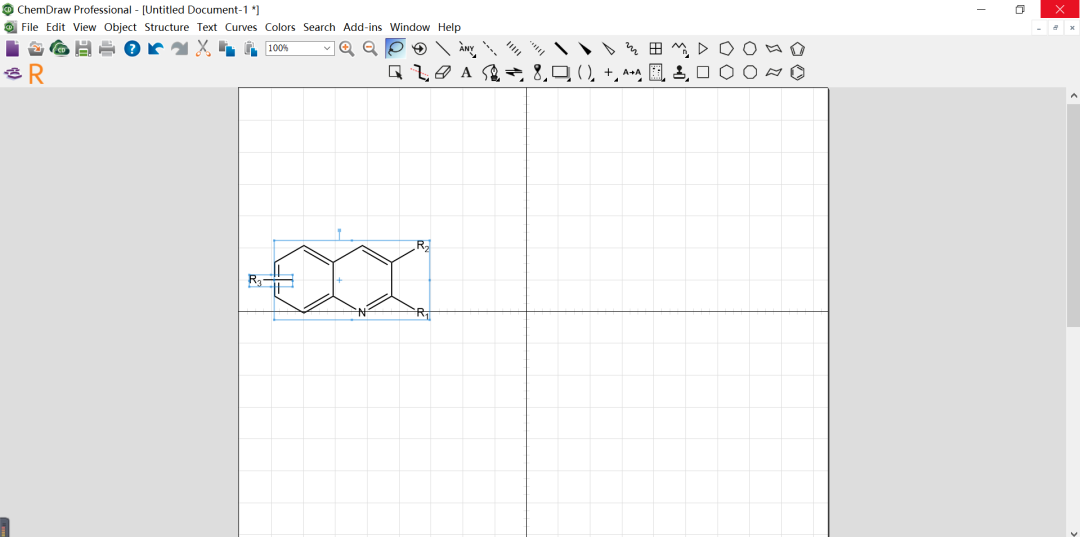The width and height of the screenshot is (1080, 537).
Task: Click the orange R reaxys icon
Action: pyautogui.click(x=36, y=74)
